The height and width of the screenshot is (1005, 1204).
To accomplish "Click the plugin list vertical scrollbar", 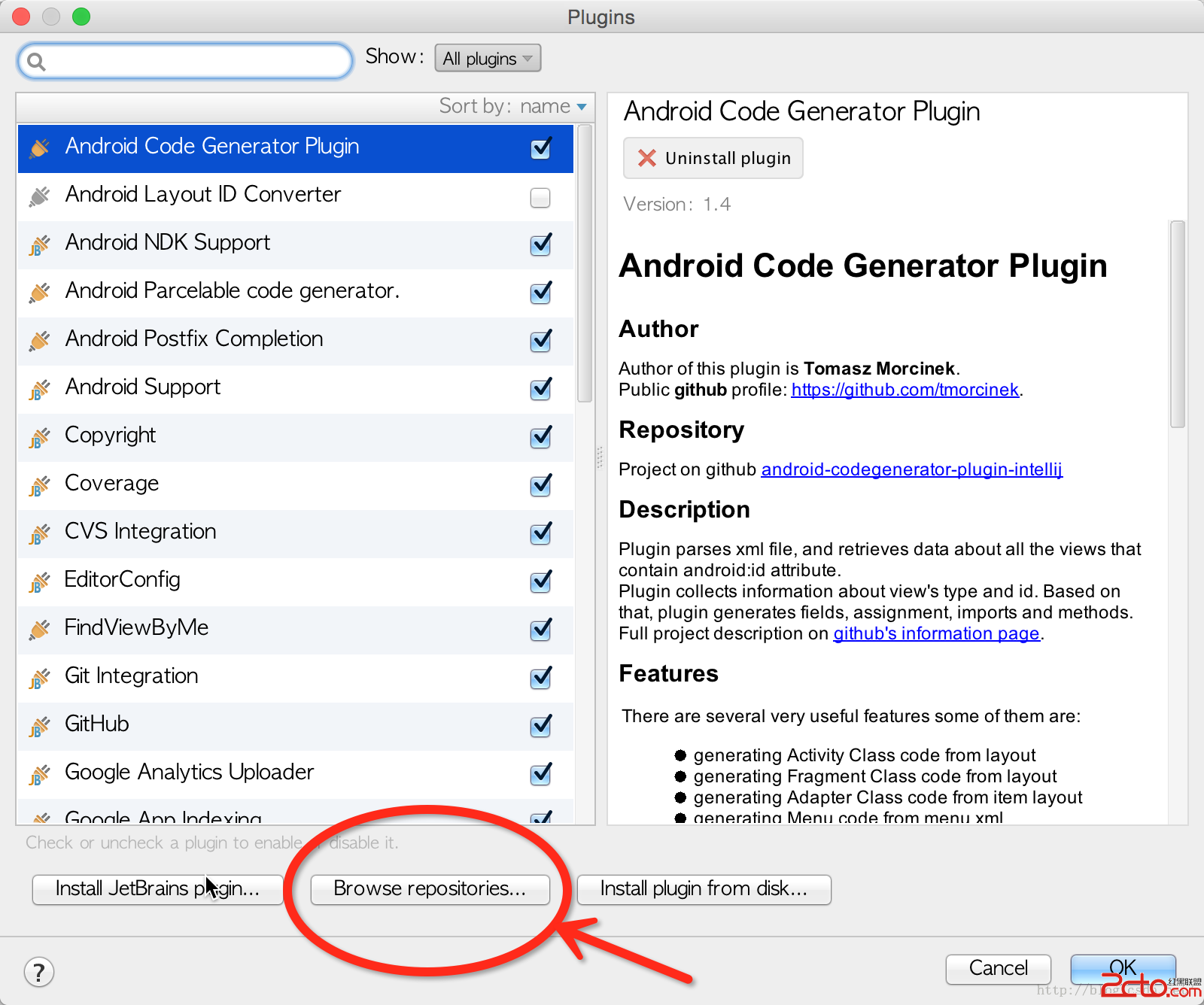I will click(x=585, y=263).
